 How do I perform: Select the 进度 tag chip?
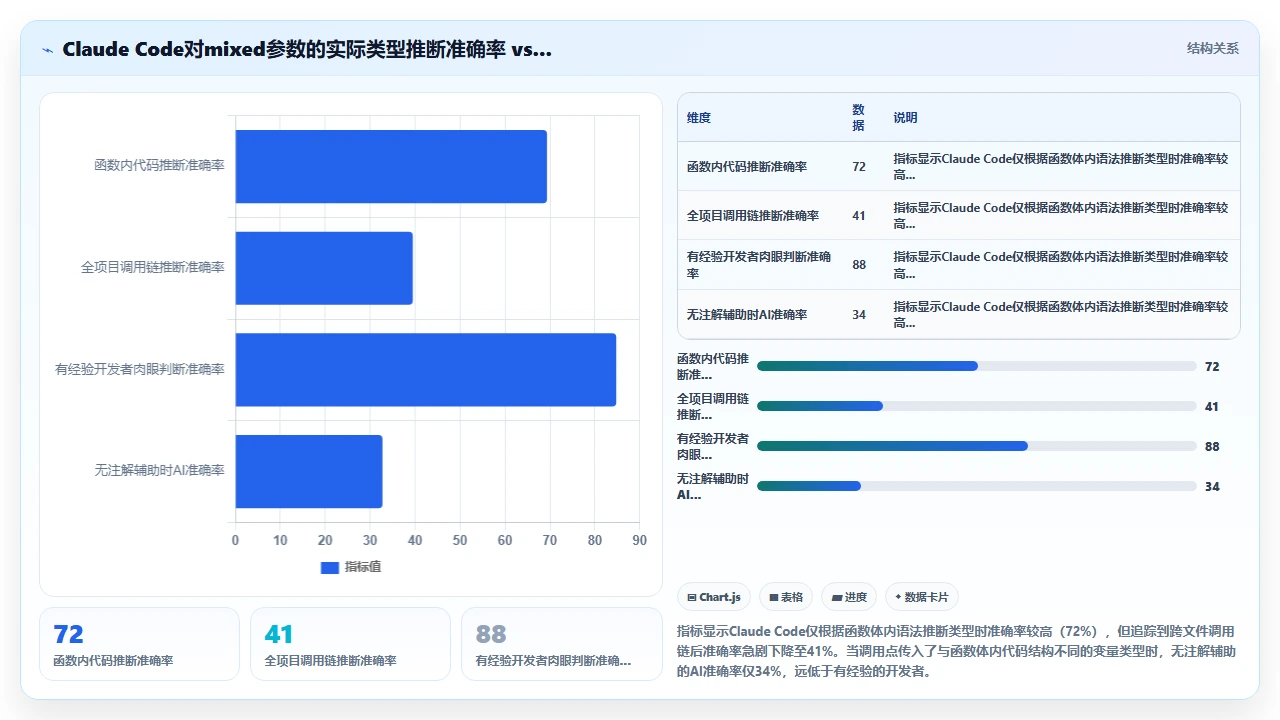(849, 597)
